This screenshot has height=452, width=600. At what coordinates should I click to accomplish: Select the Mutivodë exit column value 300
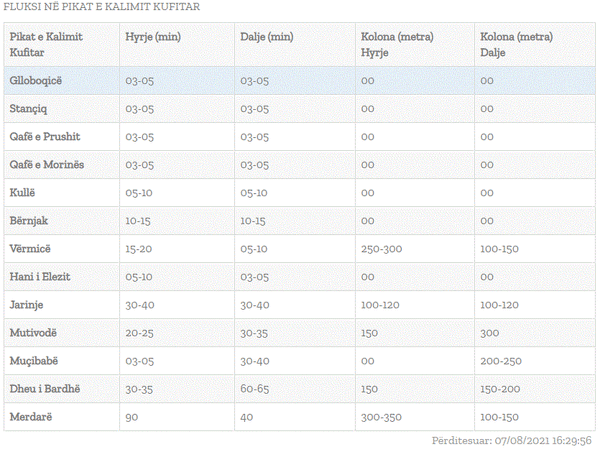(x=489, y=333)
